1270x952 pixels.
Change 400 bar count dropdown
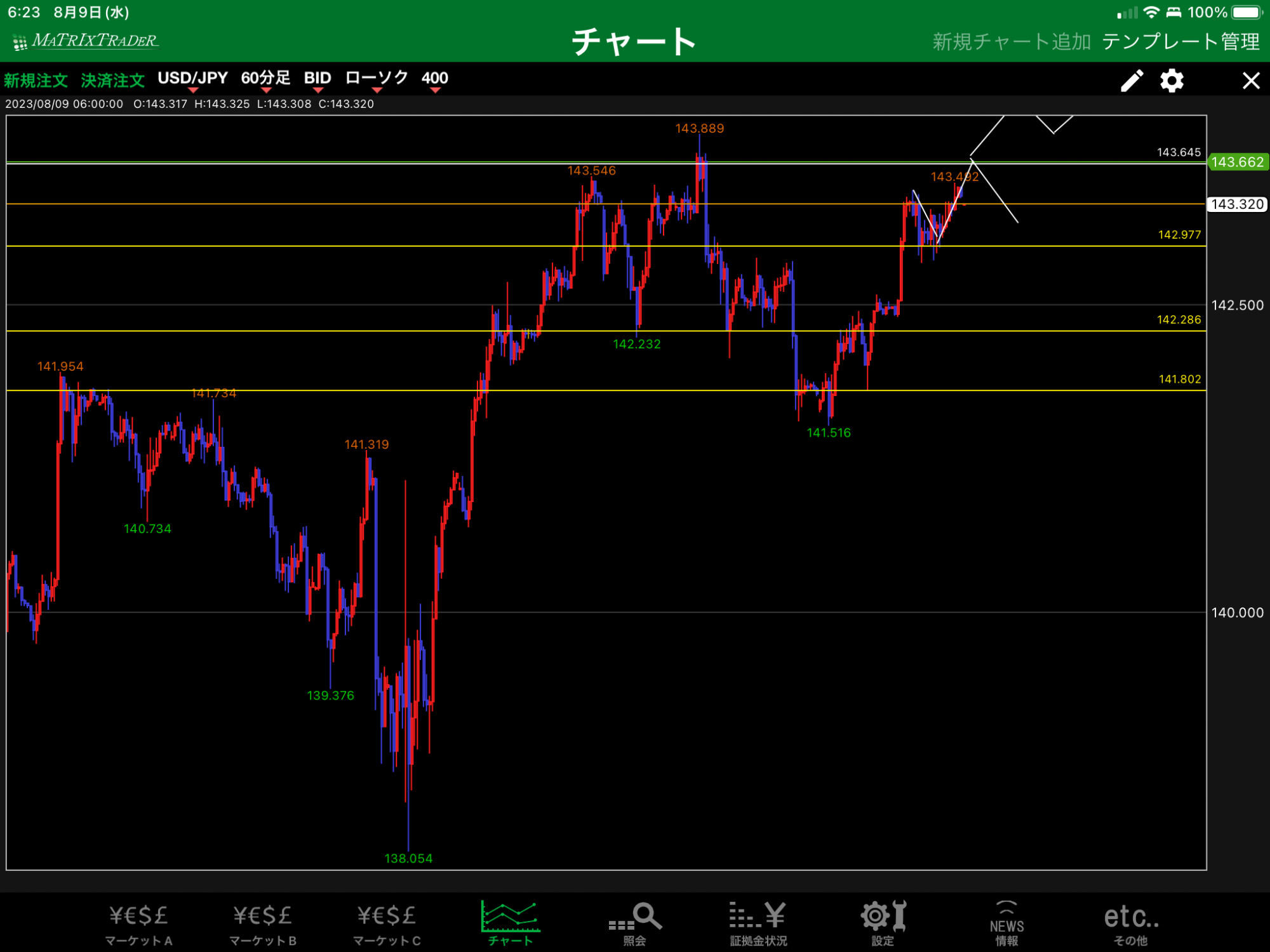point(435,79)
